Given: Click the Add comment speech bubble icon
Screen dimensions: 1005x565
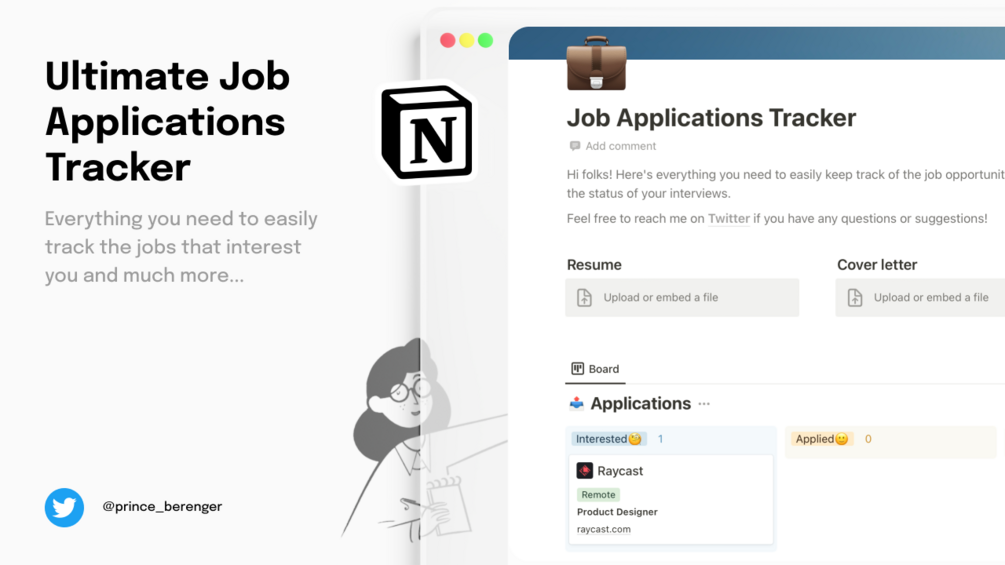Looking at the screenshot, I should pos(575,146).
